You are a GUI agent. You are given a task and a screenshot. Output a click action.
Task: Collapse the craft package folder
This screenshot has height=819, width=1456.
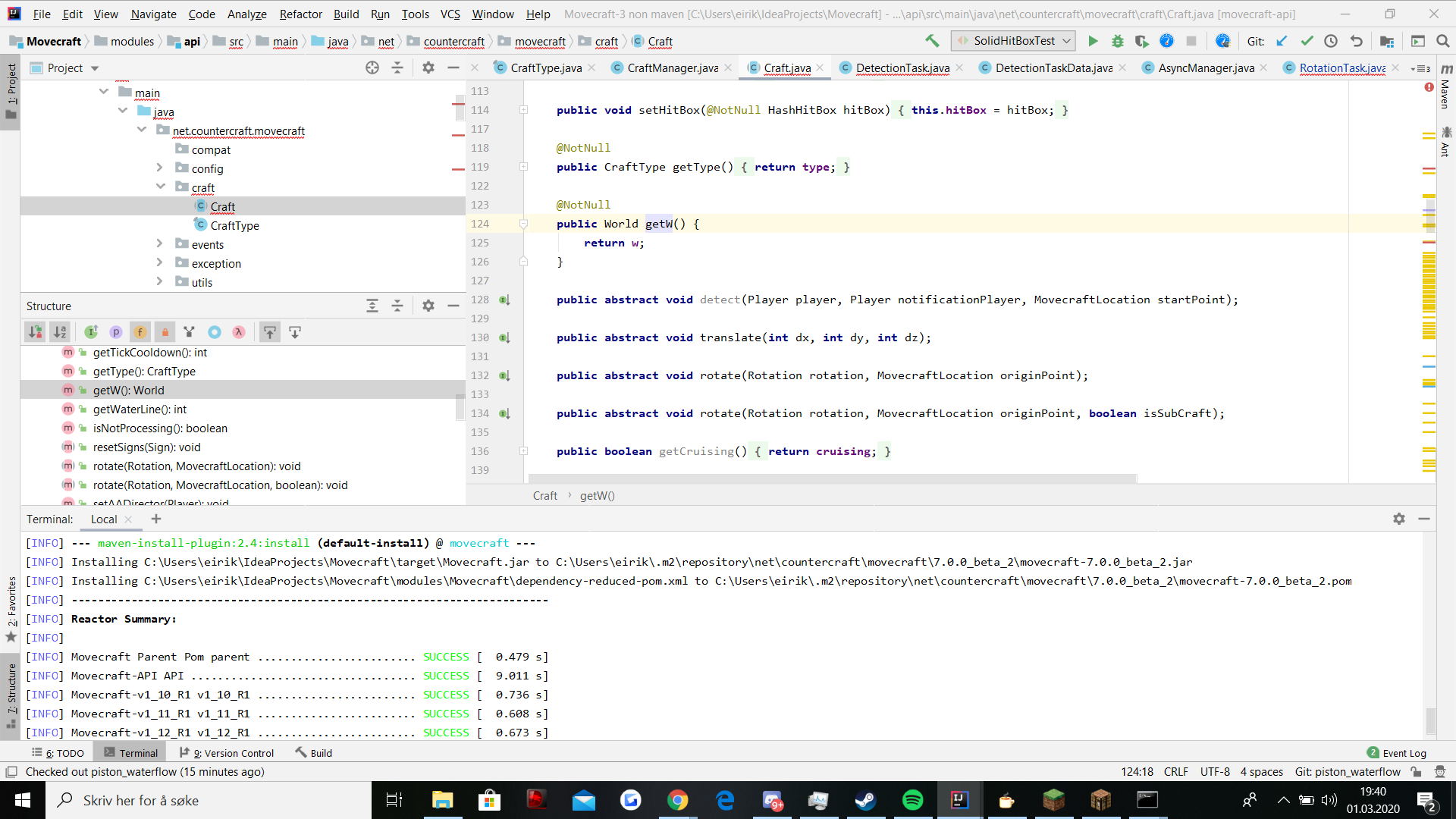point(161,187)
